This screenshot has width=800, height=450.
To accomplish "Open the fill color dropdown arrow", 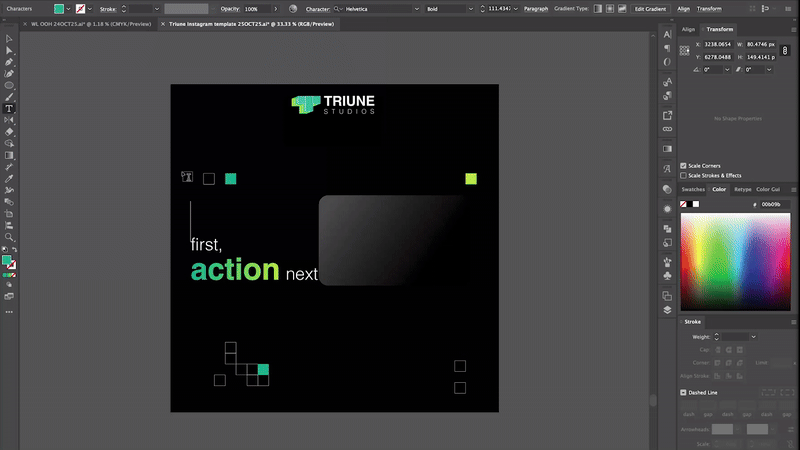I will [x=68, y=9].
